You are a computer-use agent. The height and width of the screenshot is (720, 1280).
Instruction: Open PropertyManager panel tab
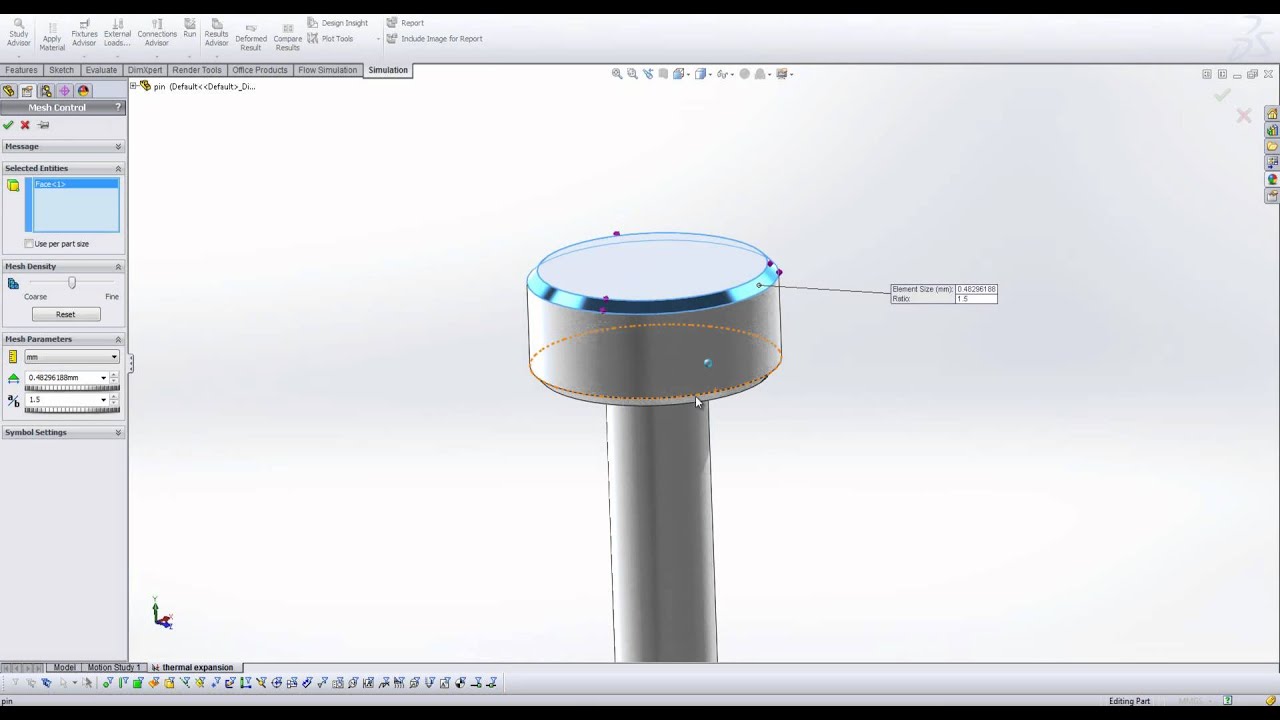[x=28, y=91]
